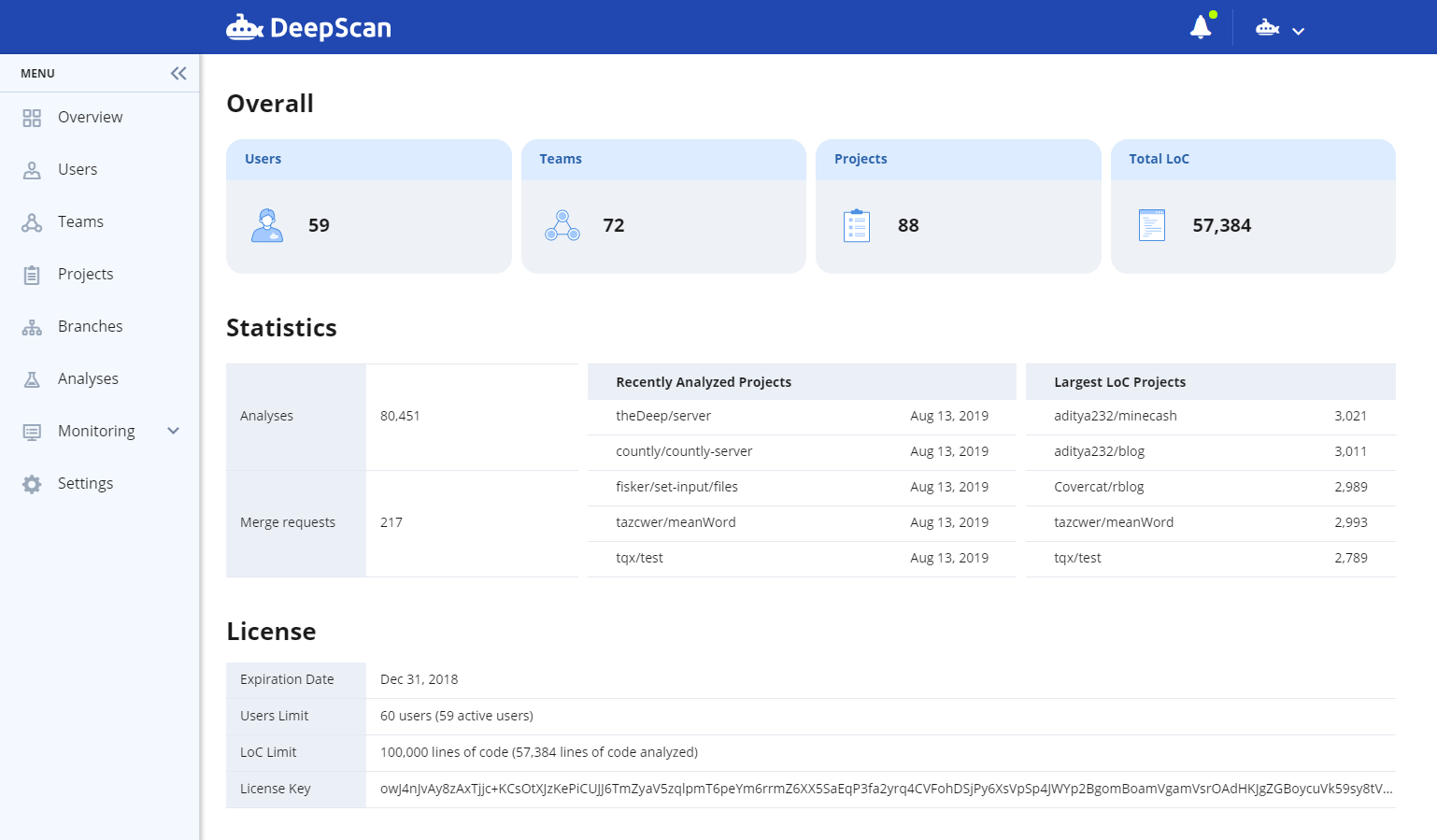
Task: Open tazcwer/meanWord in Recently Analyzed Projects
Action: click(x=676, y=522)
